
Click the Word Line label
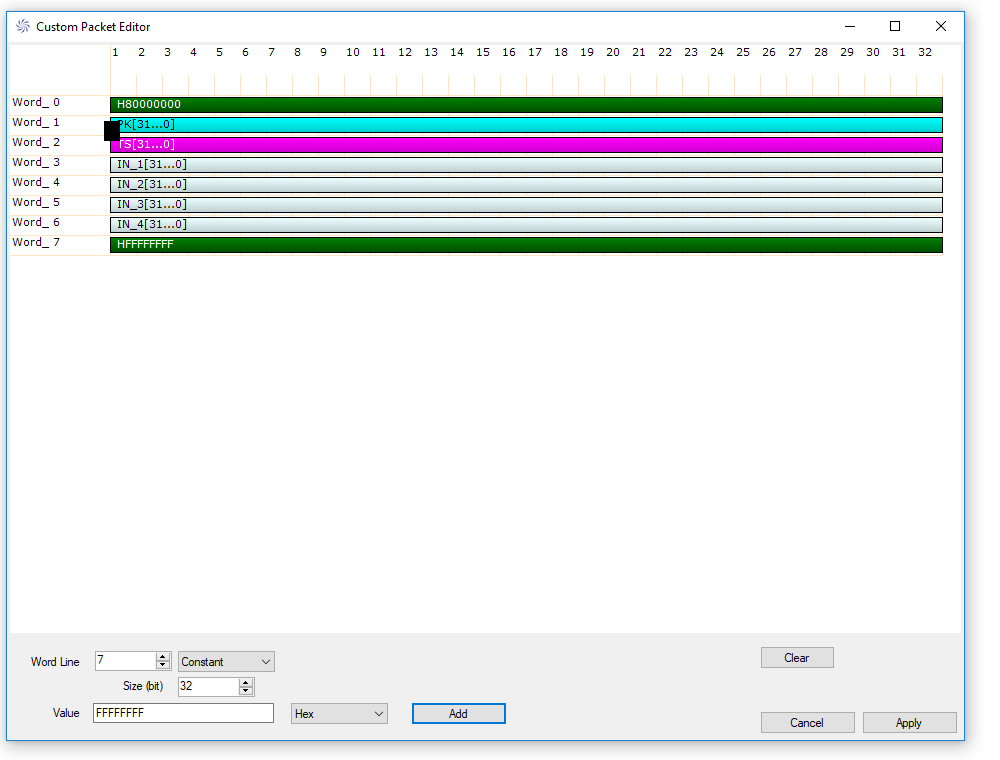[55, 662]
